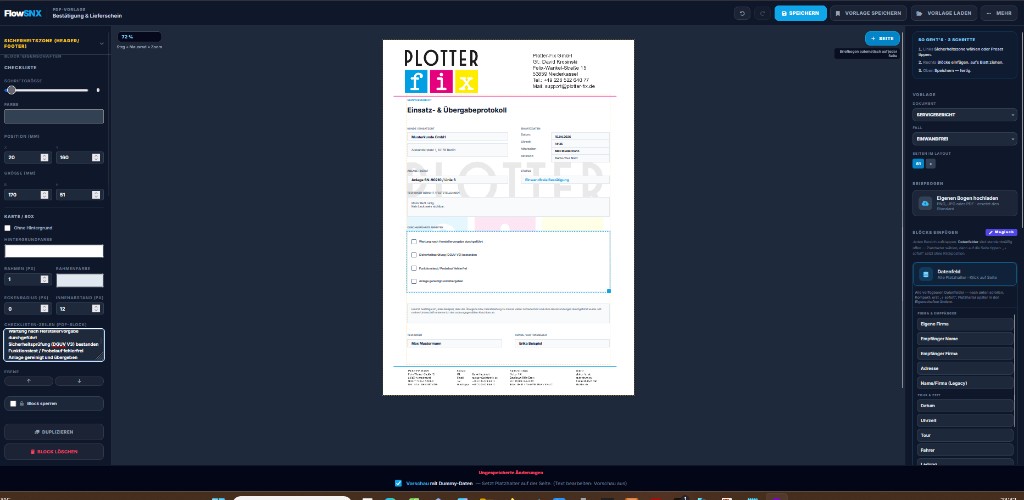Delete block with Block Löschen
This screenshot has height=500, width=1024.
tap(54, 452)
